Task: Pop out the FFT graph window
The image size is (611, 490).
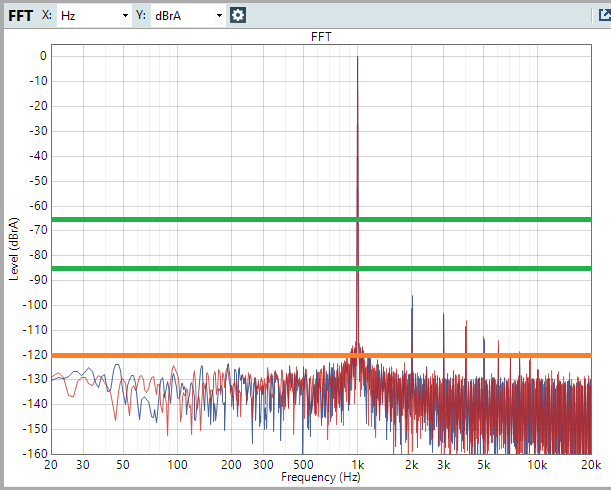Action: pos(604,15)
